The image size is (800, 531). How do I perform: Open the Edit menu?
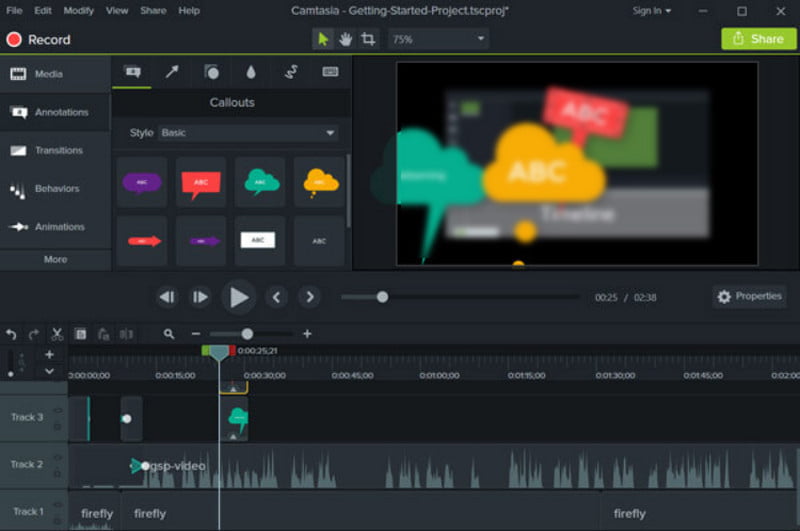pos(43,11)
